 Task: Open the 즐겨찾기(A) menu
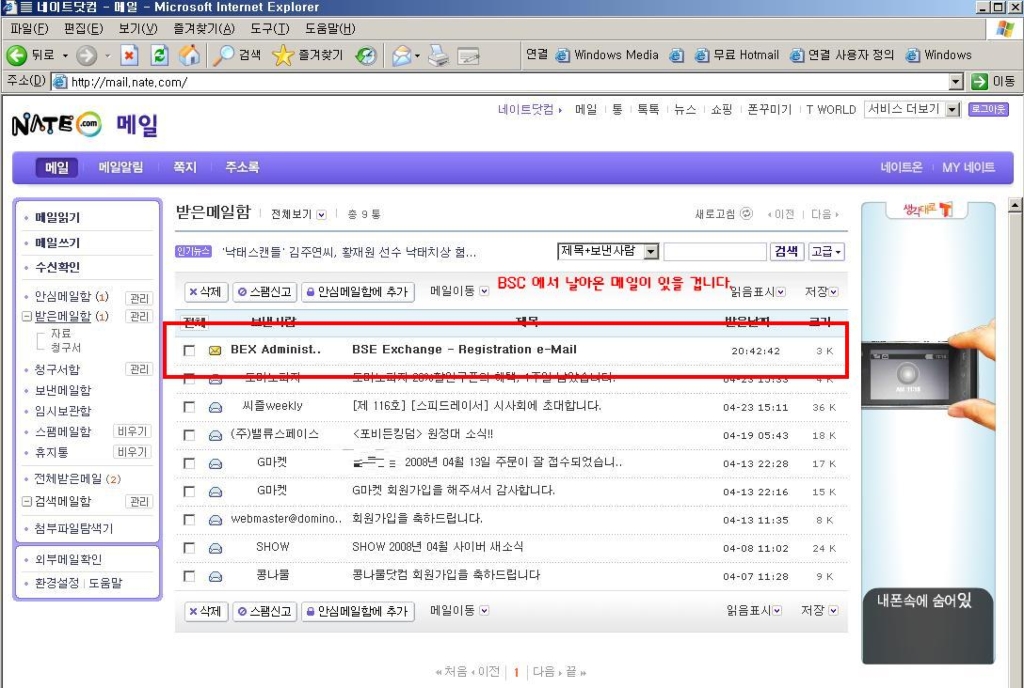[x=204, y=29]
